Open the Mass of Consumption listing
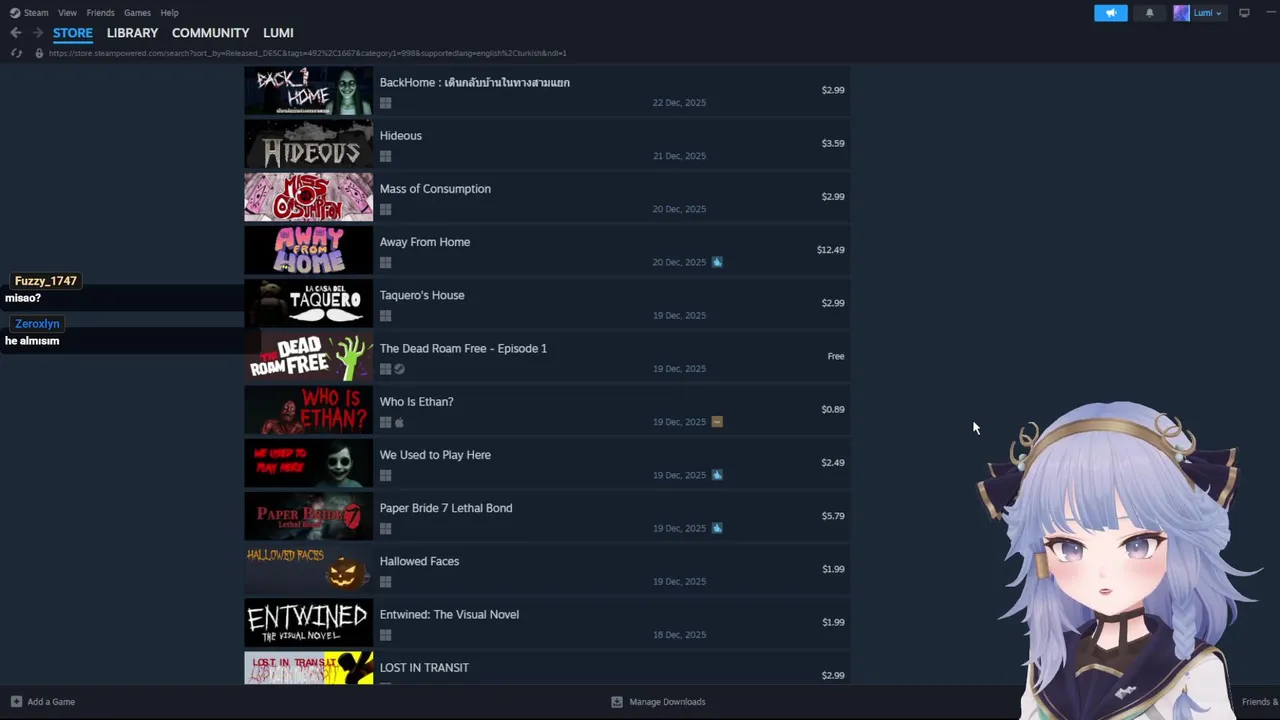This screenshot has width=1280, height=720. tap(547, 196)
